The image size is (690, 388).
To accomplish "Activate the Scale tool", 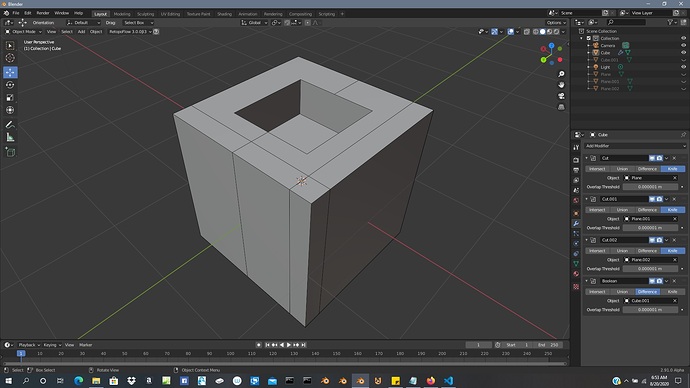I will [x=10, y=98].
